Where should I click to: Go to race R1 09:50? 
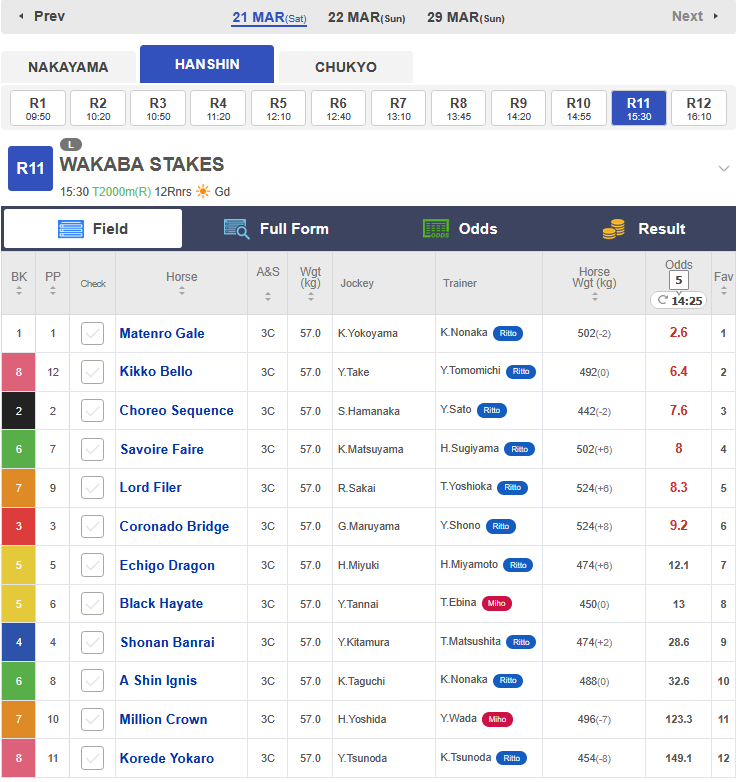click(x=38, y=108)
